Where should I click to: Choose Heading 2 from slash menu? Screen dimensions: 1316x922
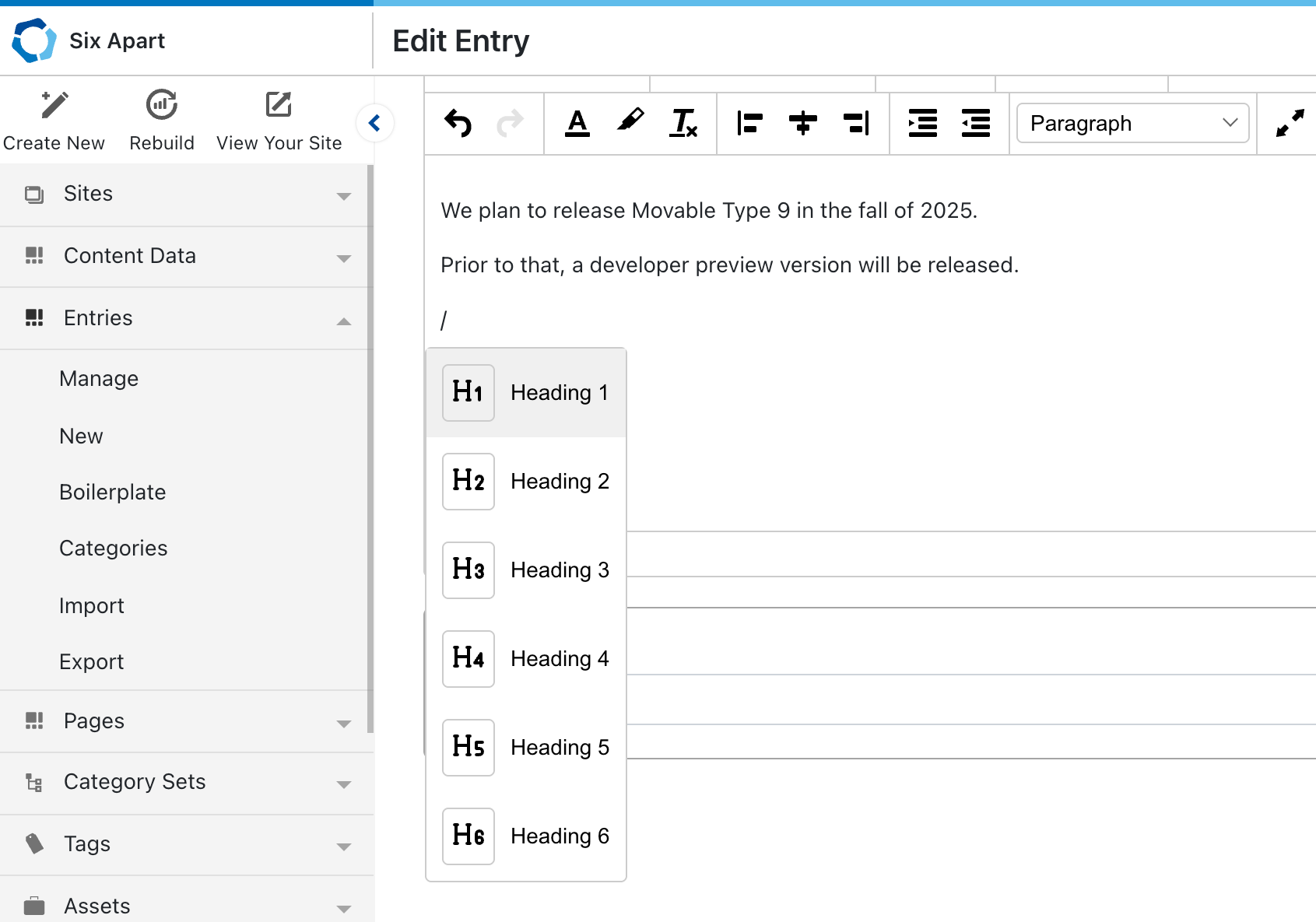point(527,482)
